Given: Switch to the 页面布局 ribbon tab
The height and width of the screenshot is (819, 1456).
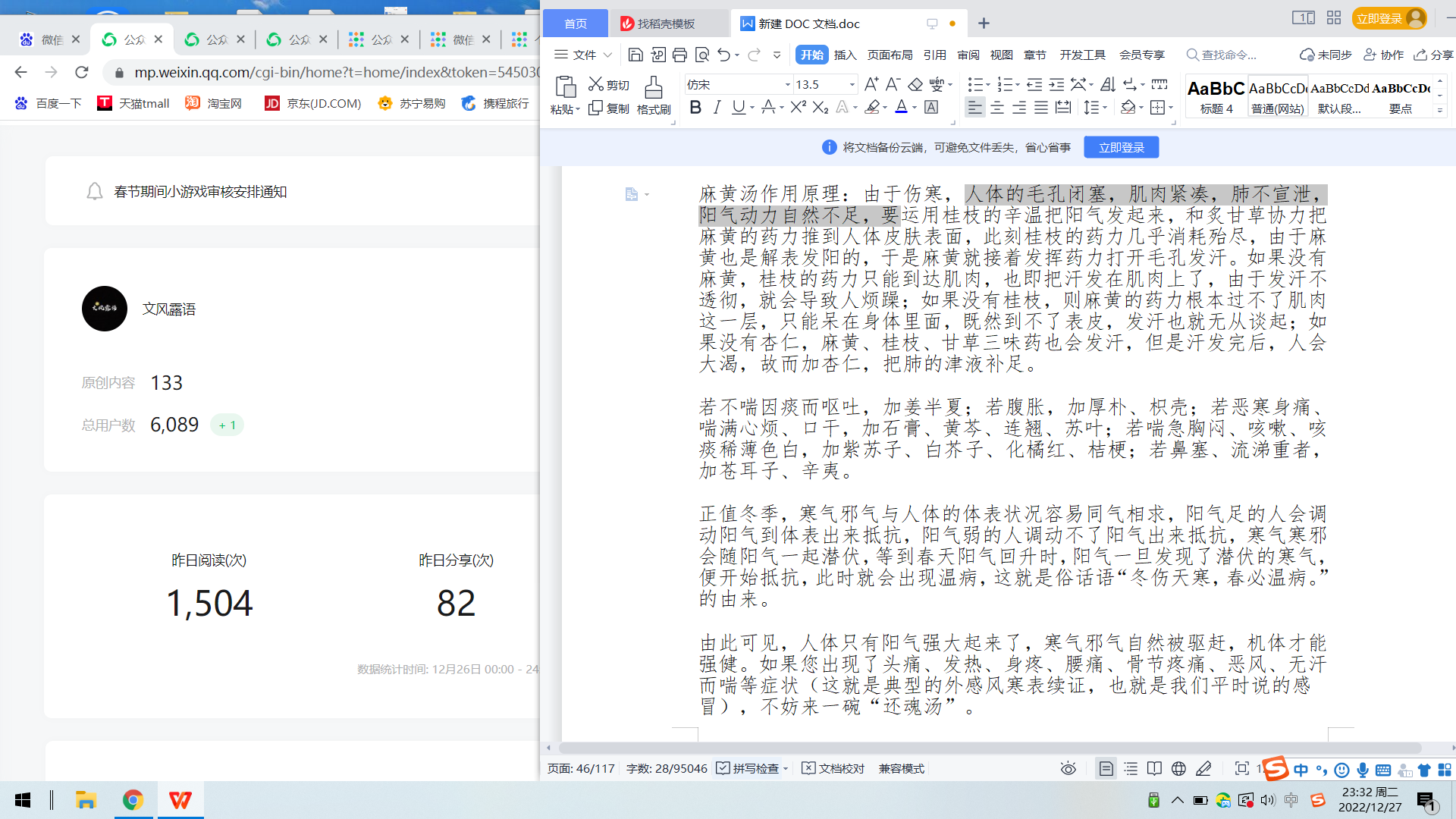Looking at the screenshot, I should (x=890, y=55).
